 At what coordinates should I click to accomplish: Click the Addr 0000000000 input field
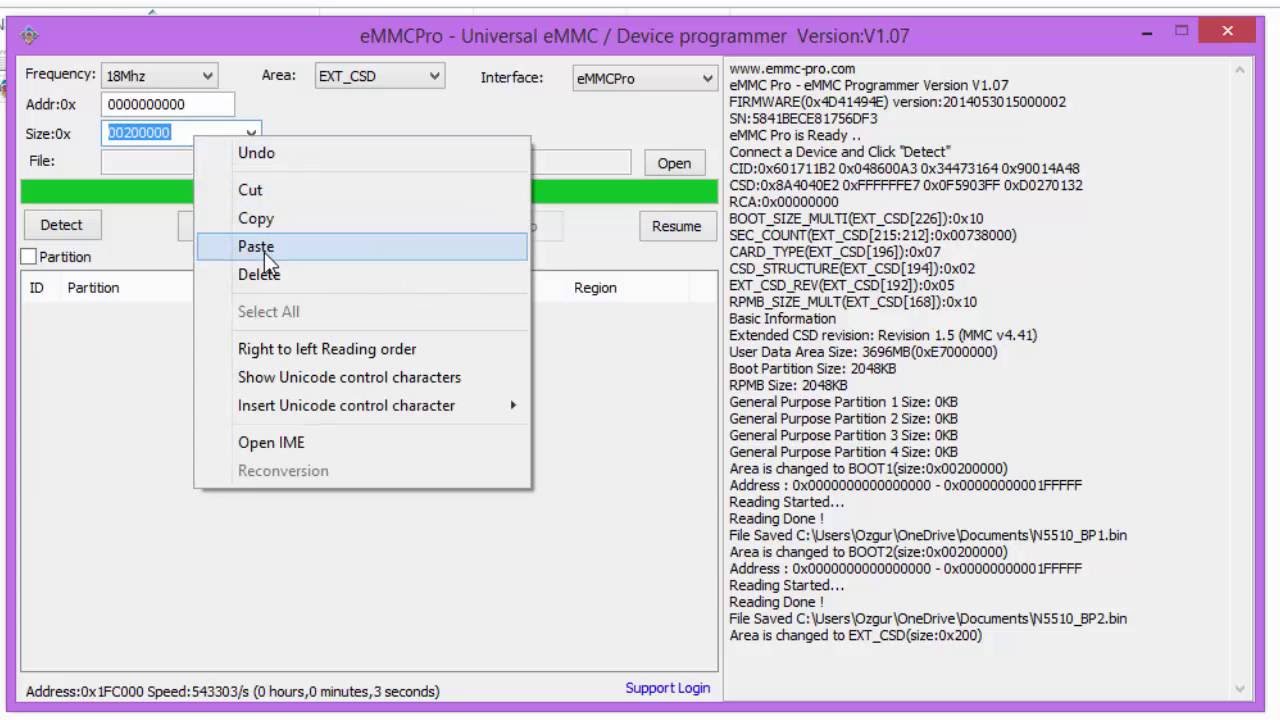tap(168, 104)
